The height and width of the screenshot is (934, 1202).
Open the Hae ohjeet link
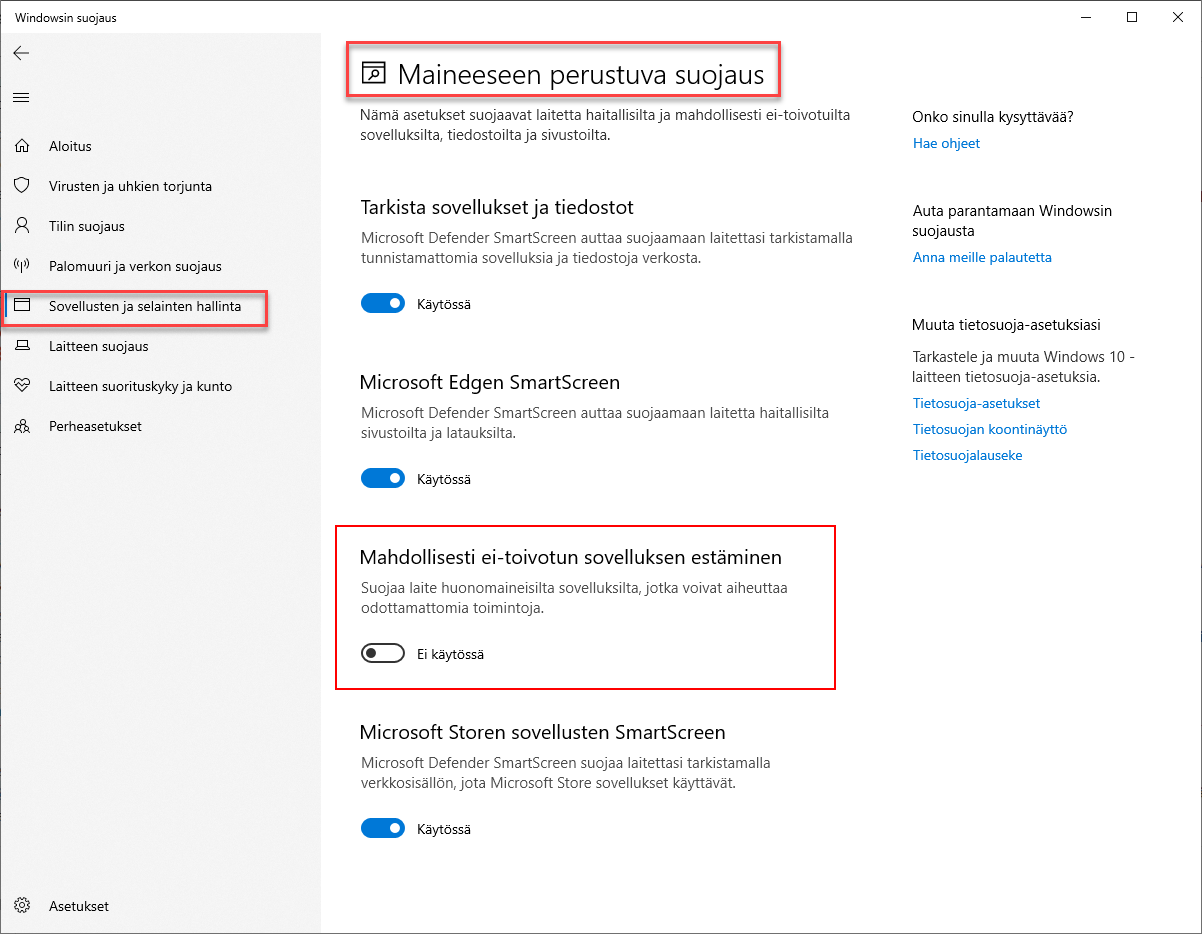946,143
